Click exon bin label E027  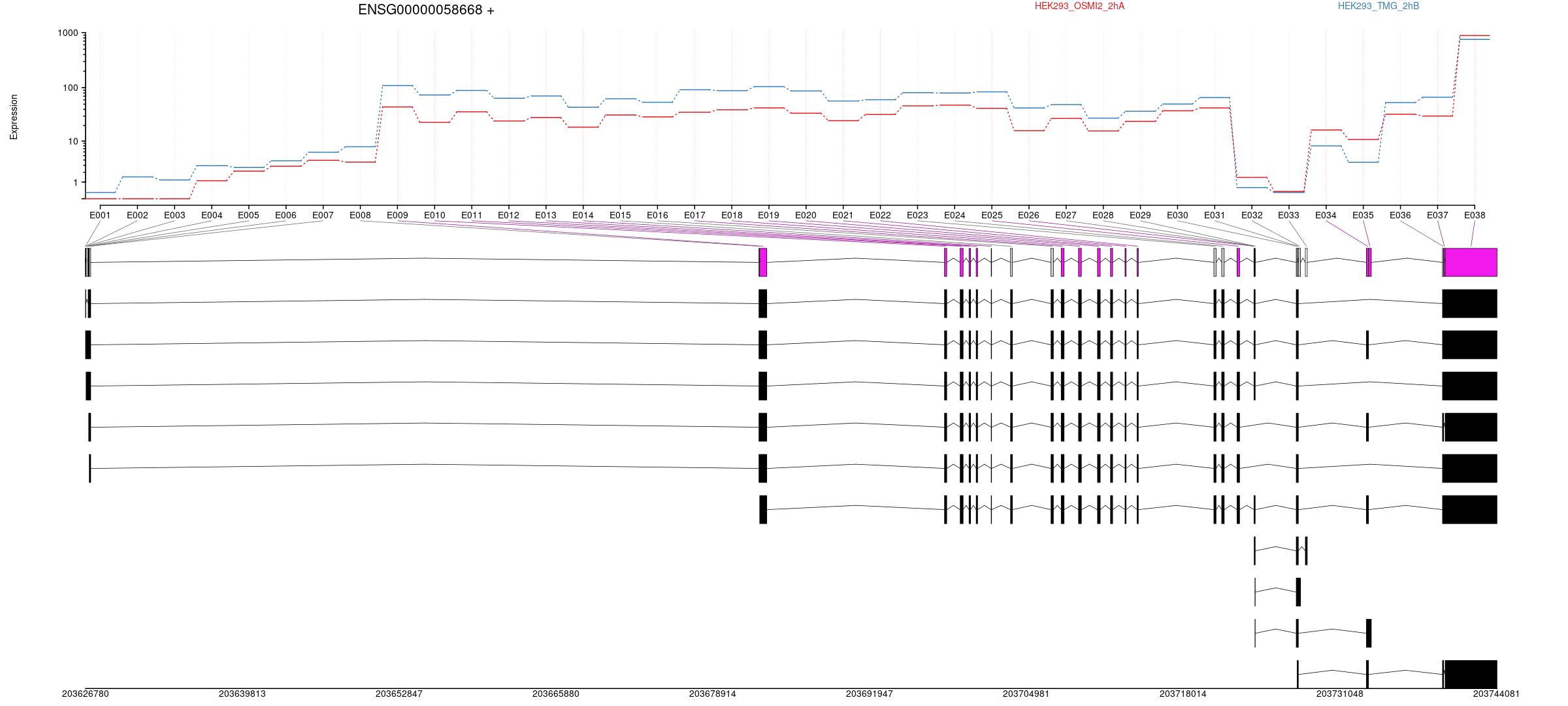point(1066,215)
